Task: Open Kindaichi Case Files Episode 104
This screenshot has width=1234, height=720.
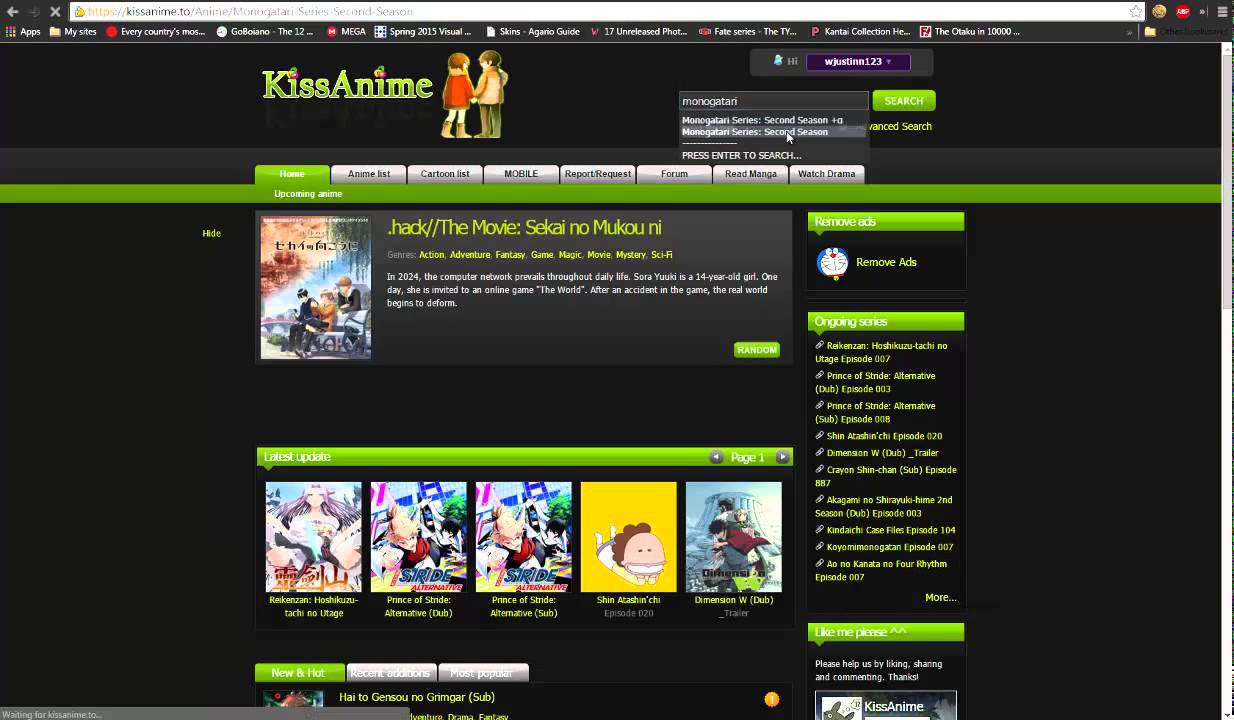Action: pos(890,530)
